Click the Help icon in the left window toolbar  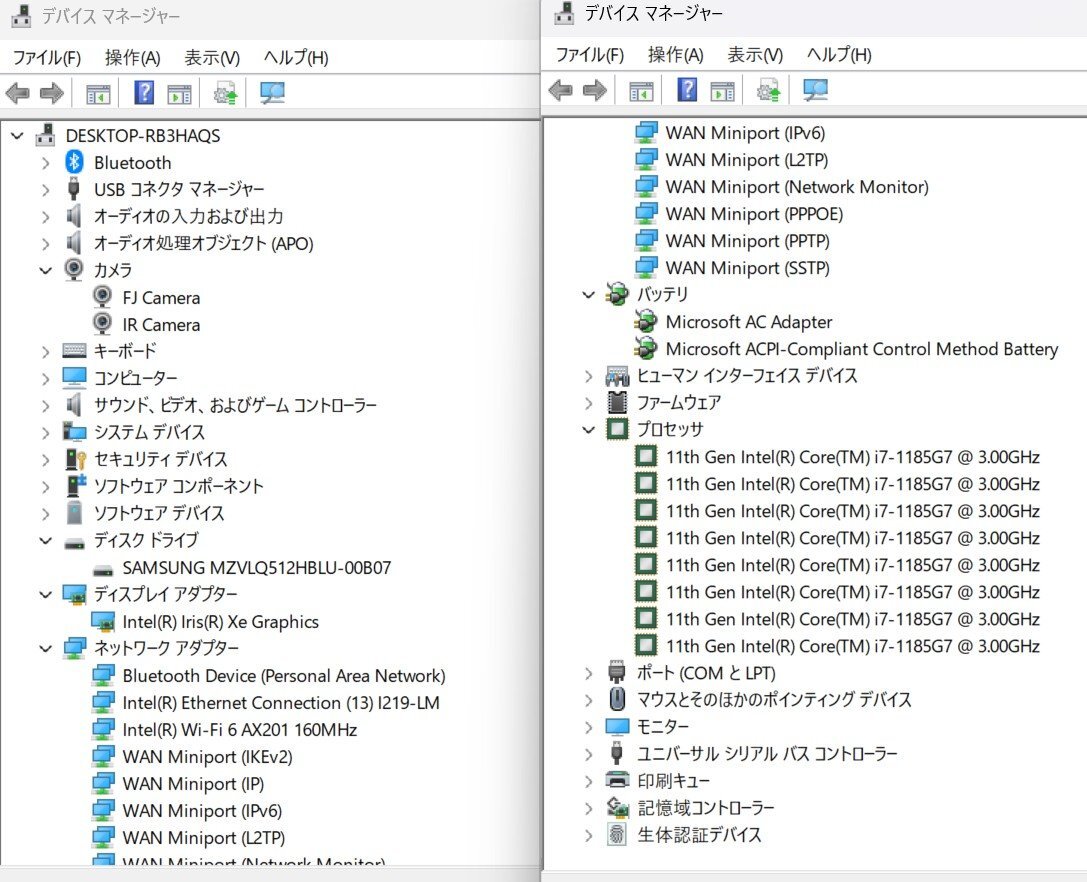[144, 94]
